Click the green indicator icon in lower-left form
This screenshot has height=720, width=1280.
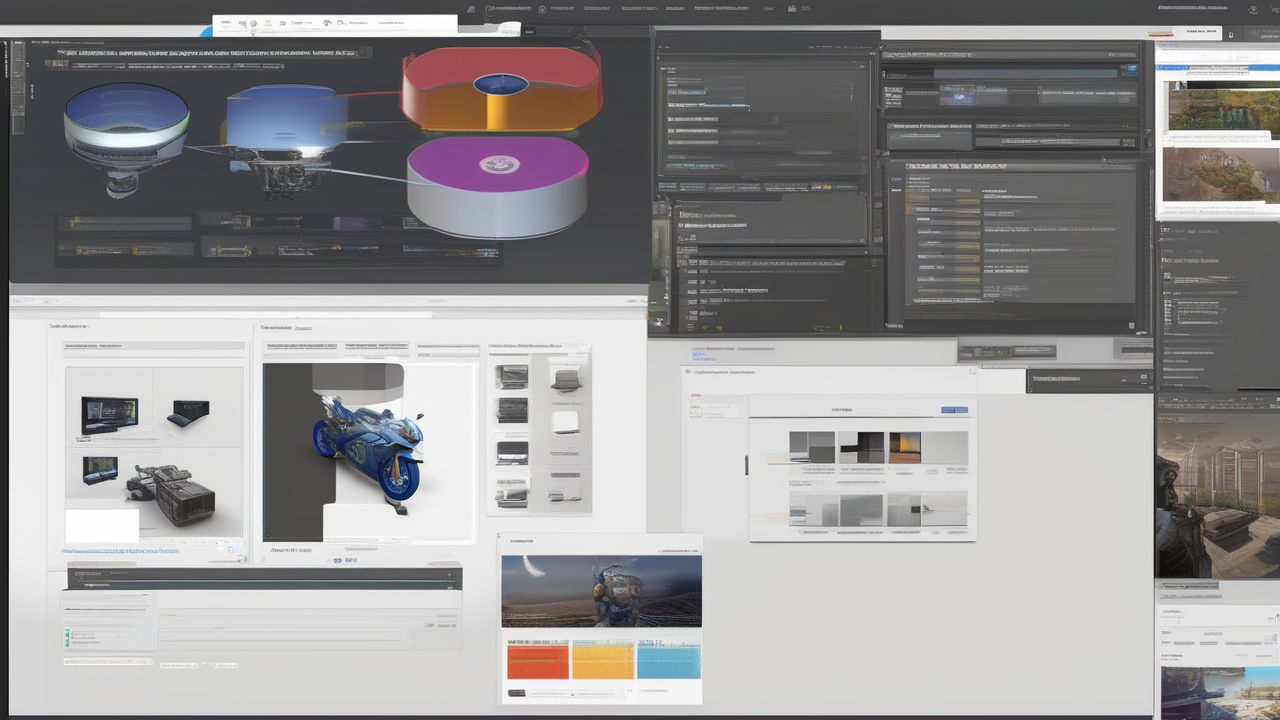tap(68, 634)
